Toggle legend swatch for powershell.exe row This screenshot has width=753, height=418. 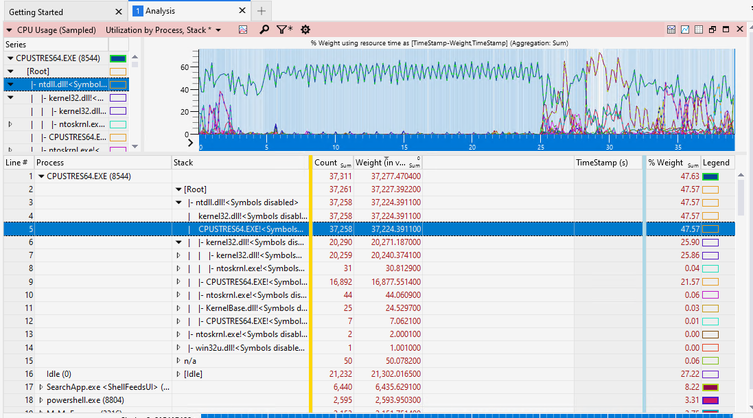710,400
